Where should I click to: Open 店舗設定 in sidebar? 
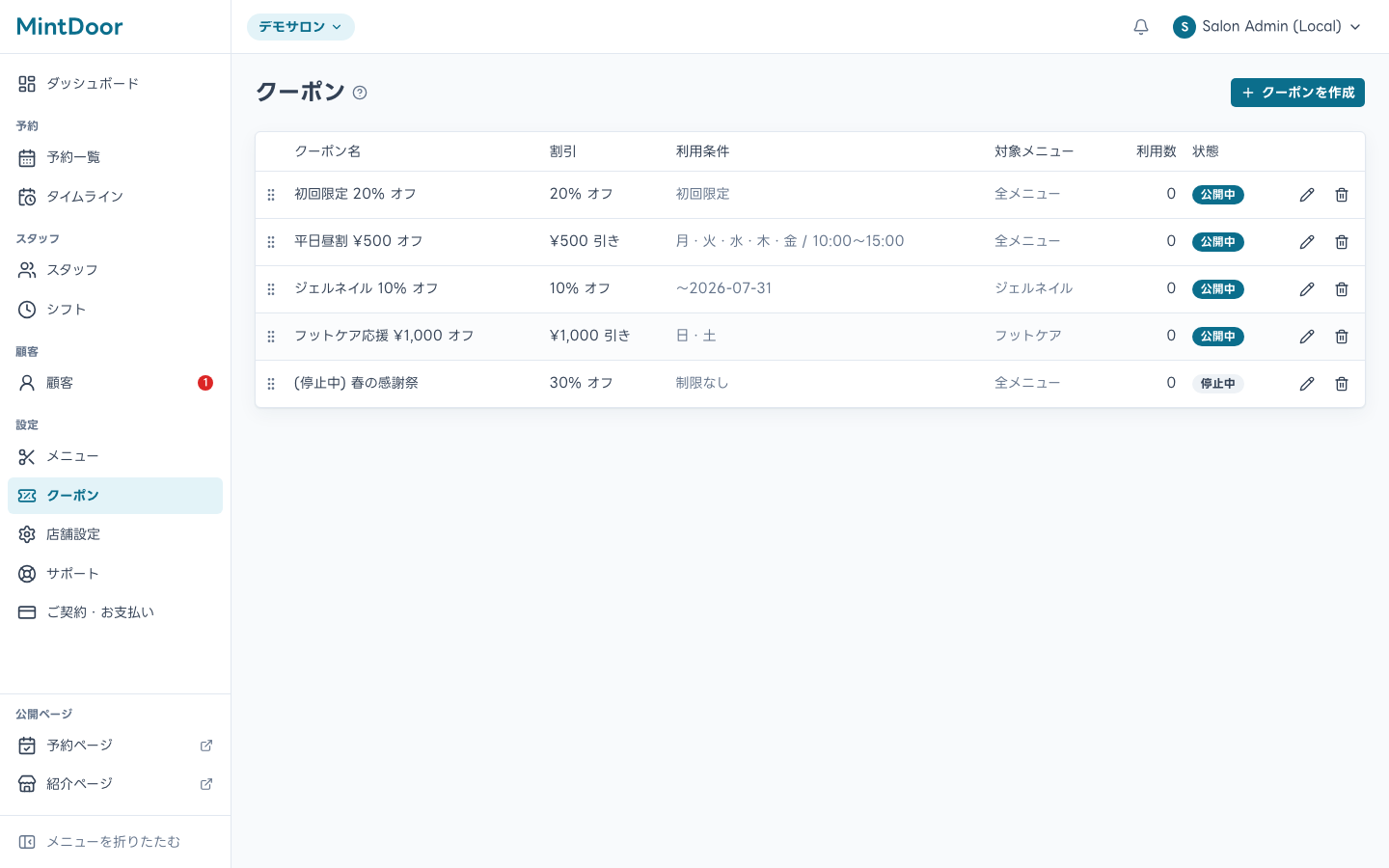[x=115, y=534]
